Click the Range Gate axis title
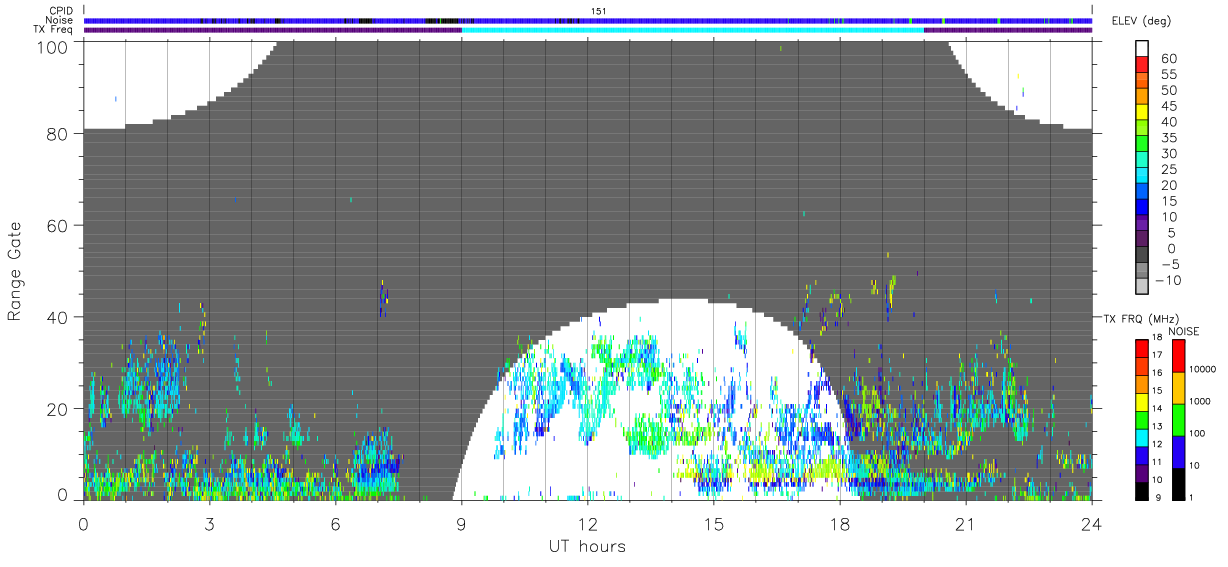Screen dimensions: 1228x567 [15, 271]
